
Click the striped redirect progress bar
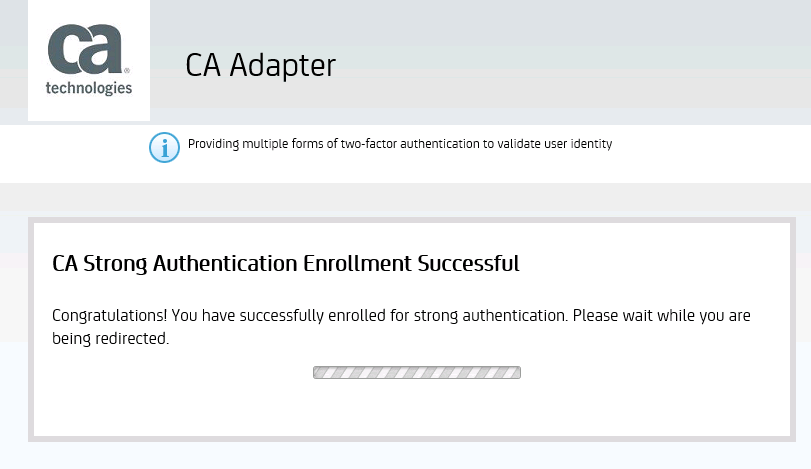coord(417,372)
